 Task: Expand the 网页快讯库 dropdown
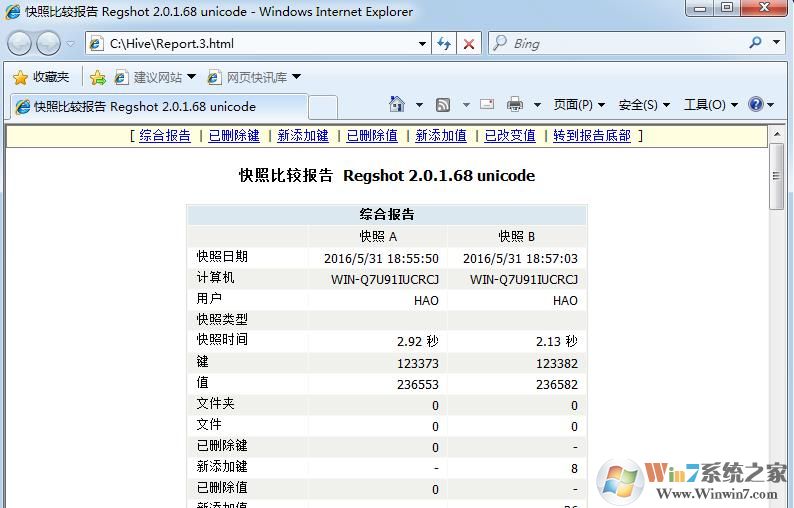click(x=296, y=77)
